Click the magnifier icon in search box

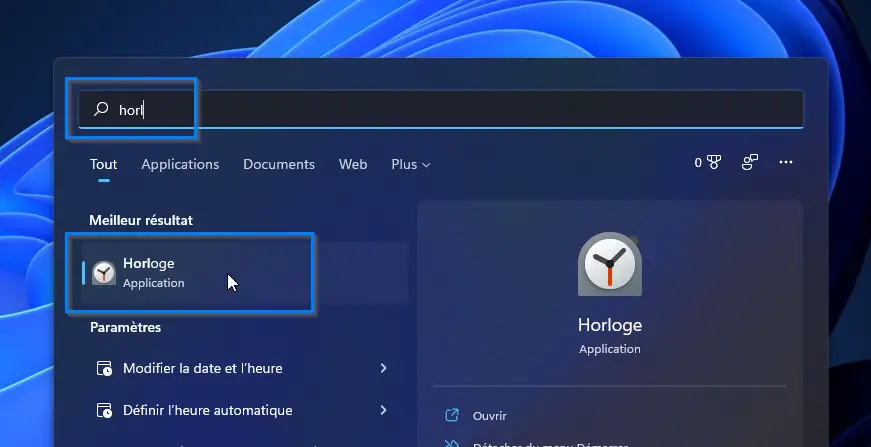click(101, 109)
